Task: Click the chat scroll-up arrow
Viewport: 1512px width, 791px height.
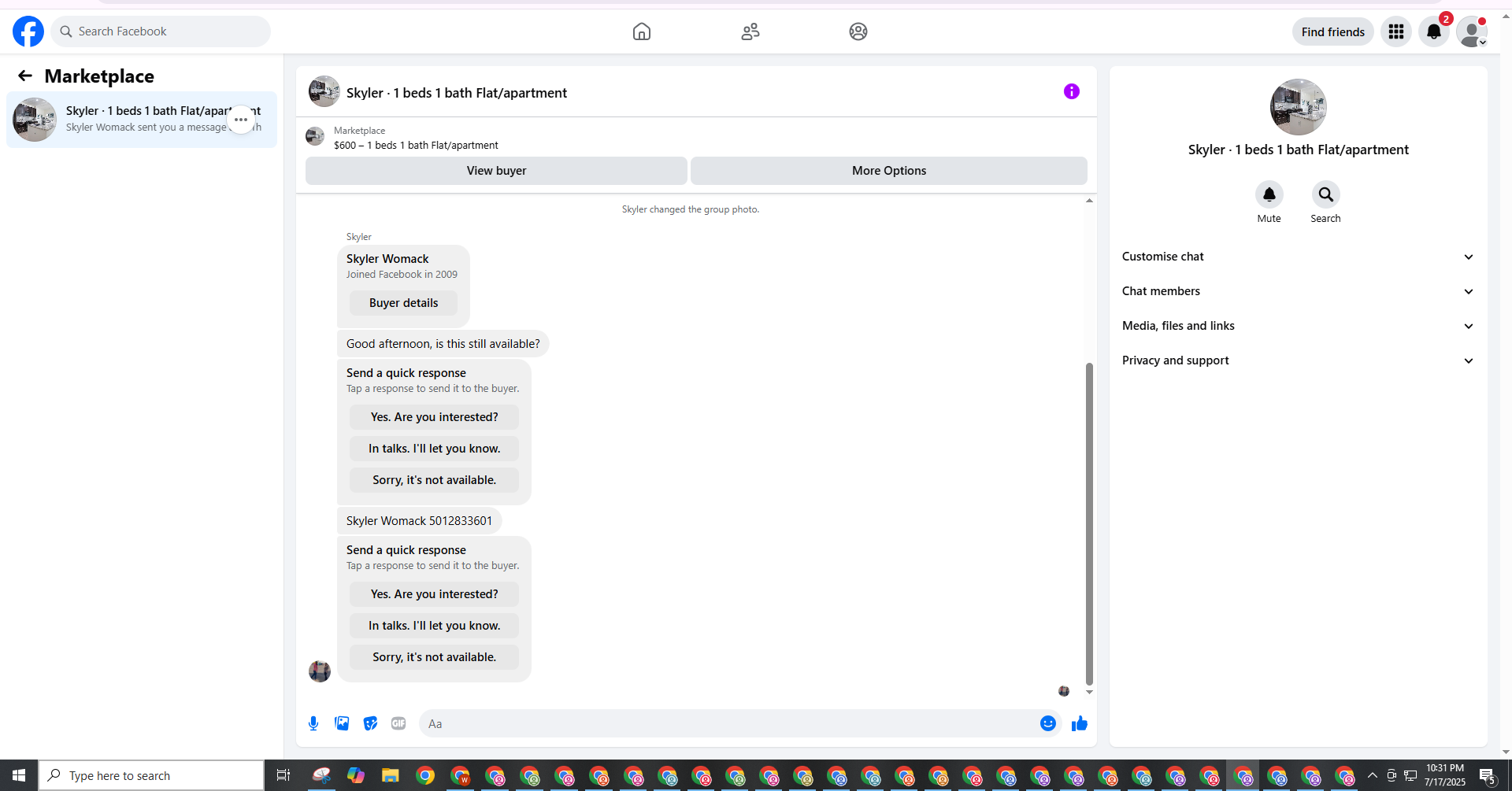Action: click(1089, 201)
